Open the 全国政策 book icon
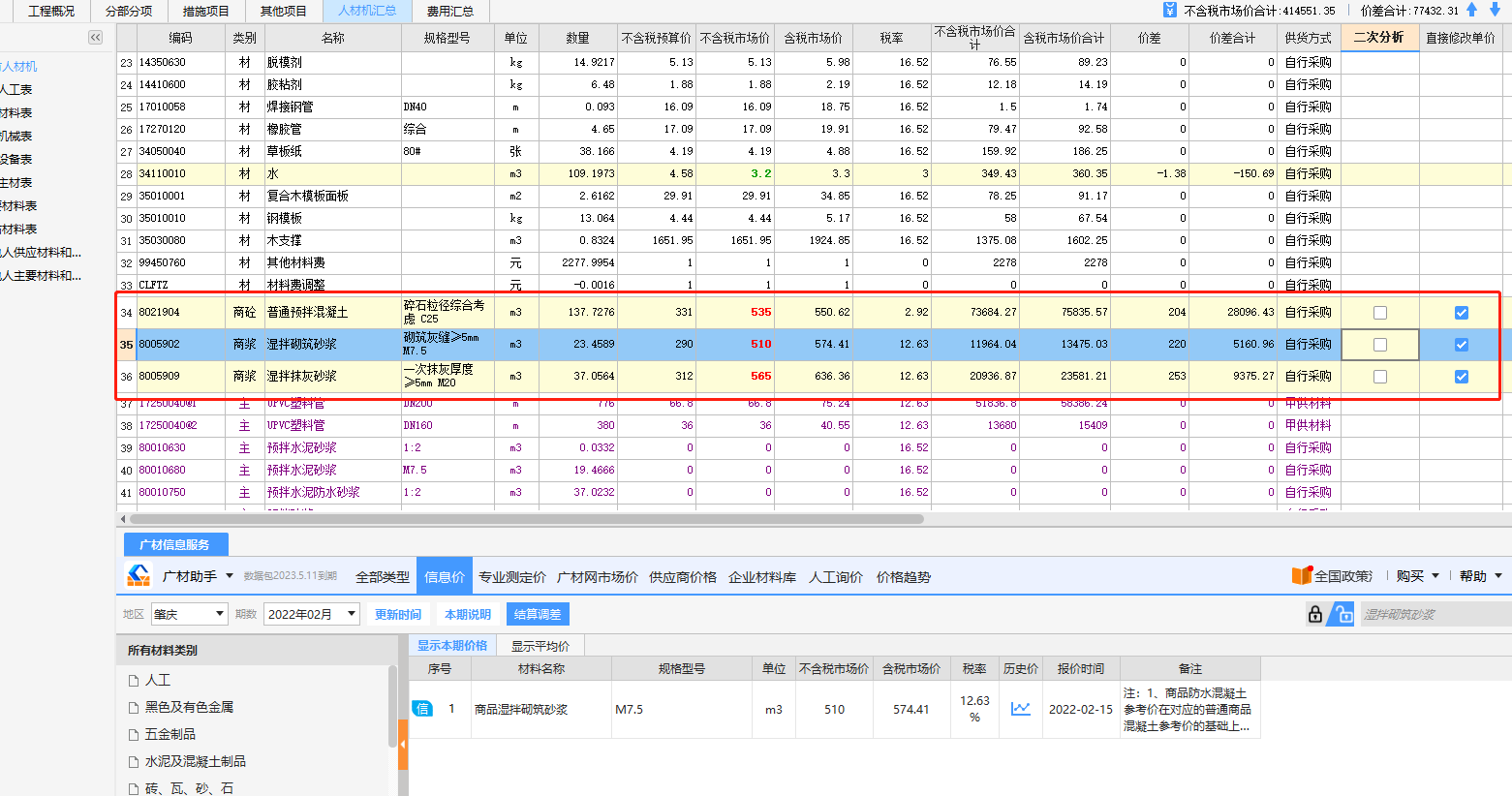Screen dimensions: 1512x796 (x=1301, y=575)
